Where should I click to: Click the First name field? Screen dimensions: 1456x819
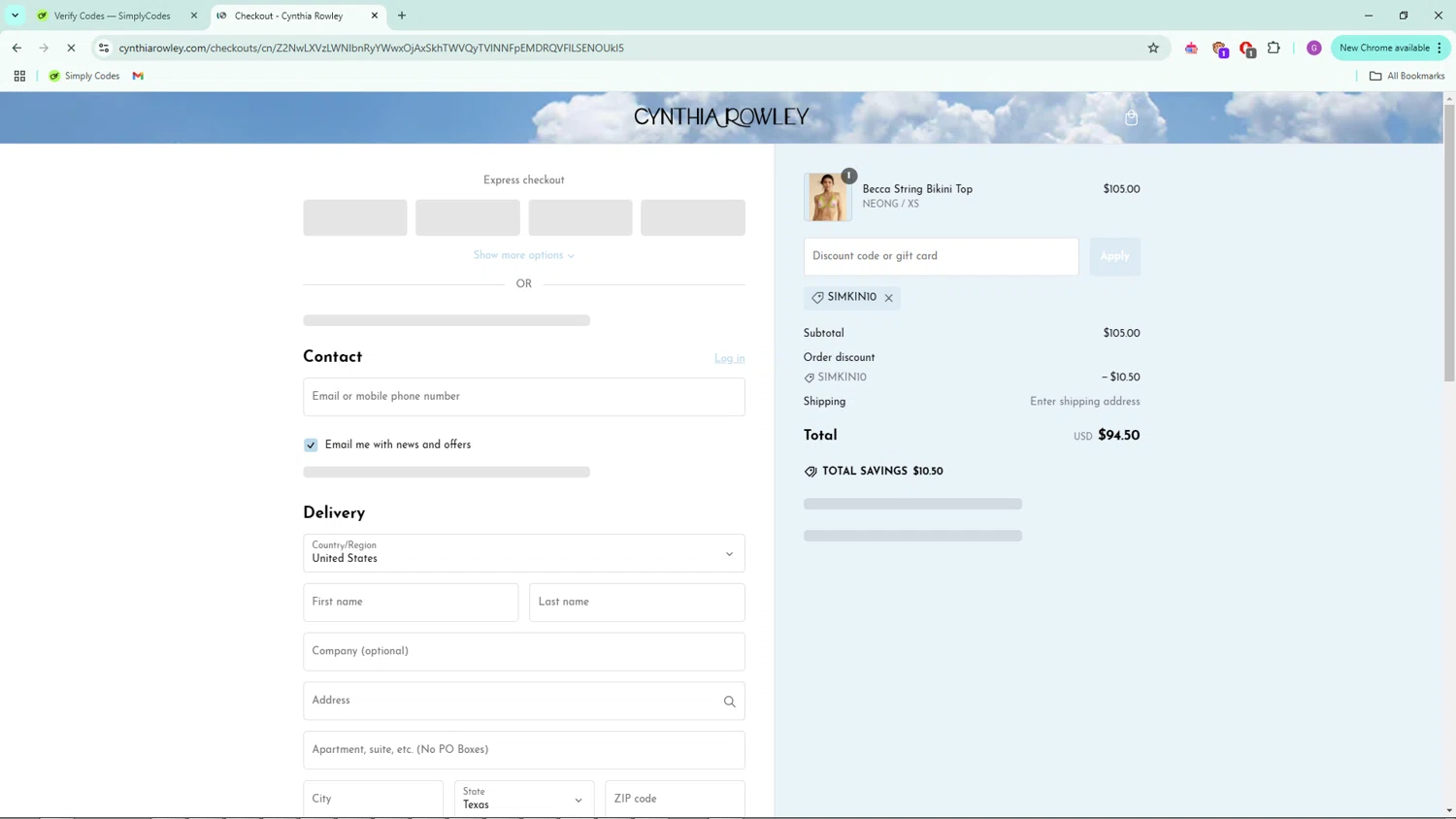click(x=411, y=603)
